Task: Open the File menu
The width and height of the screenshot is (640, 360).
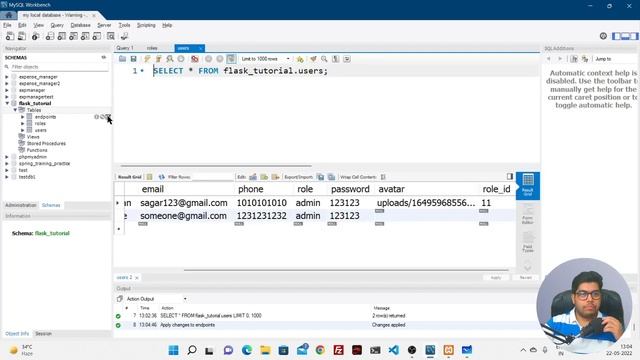Action: pos(7,25)
